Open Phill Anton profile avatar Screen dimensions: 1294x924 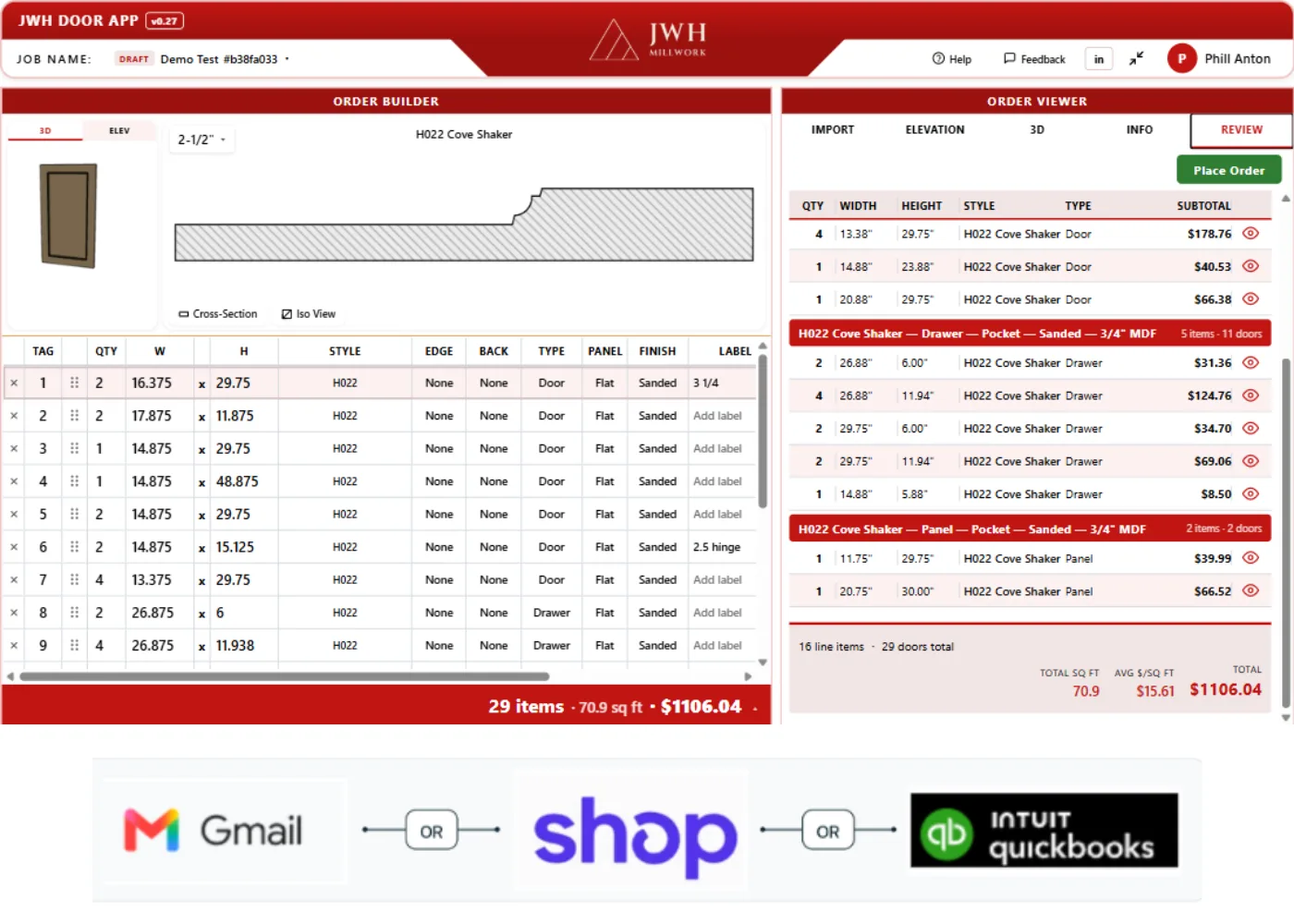click(x=1181, y=58)
